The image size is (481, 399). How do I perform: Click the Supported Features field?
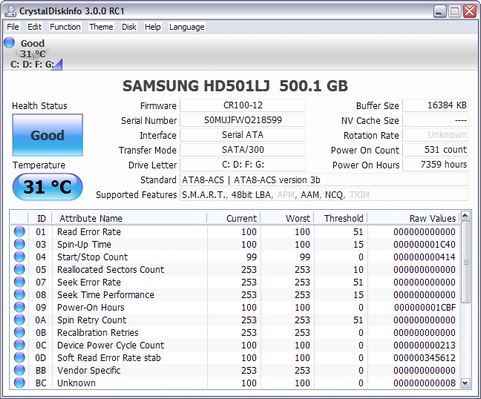(x=324, y=194)
